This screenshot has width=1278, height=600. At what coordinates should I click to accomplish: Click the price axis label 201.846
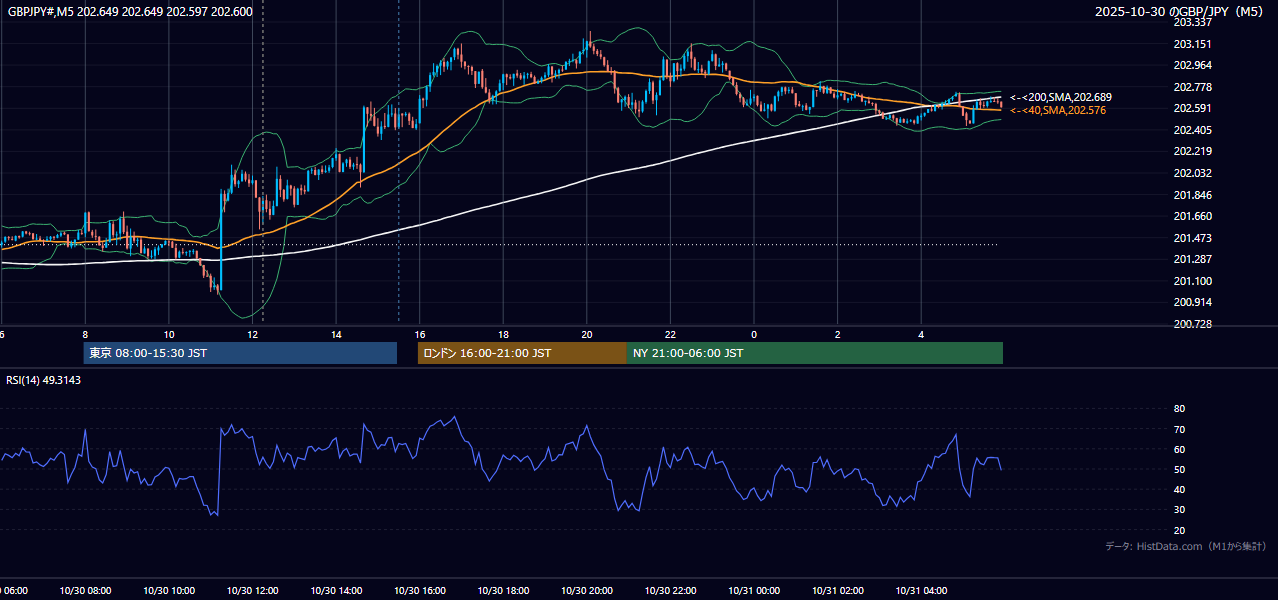(x=1192, y=195)
